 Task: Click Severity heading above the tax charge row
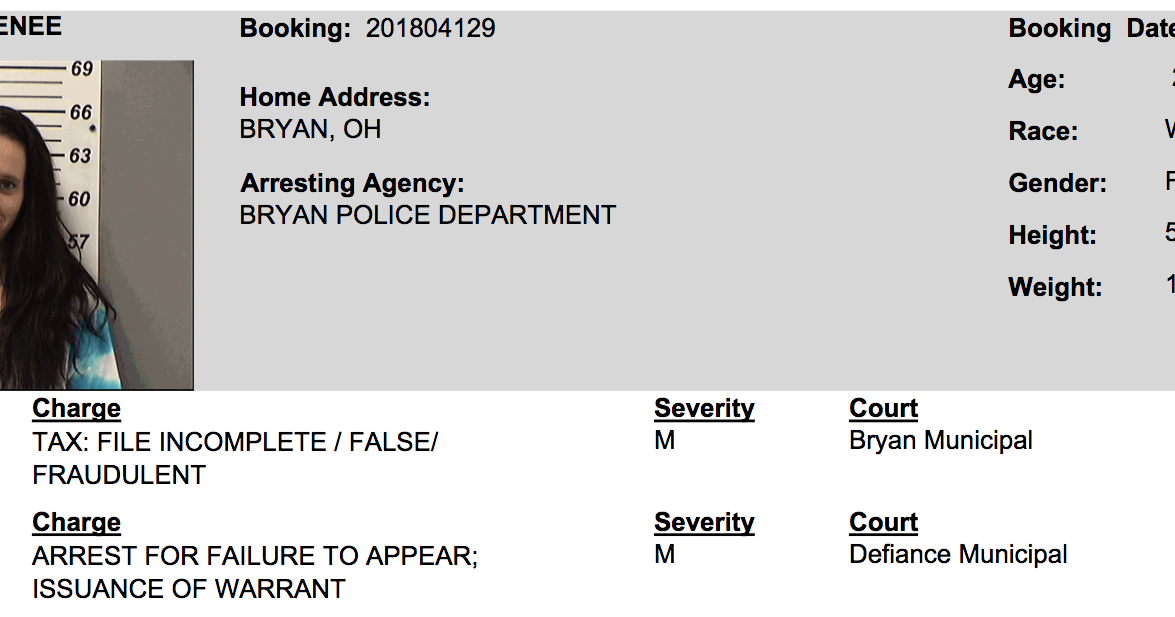click(704, 409)
